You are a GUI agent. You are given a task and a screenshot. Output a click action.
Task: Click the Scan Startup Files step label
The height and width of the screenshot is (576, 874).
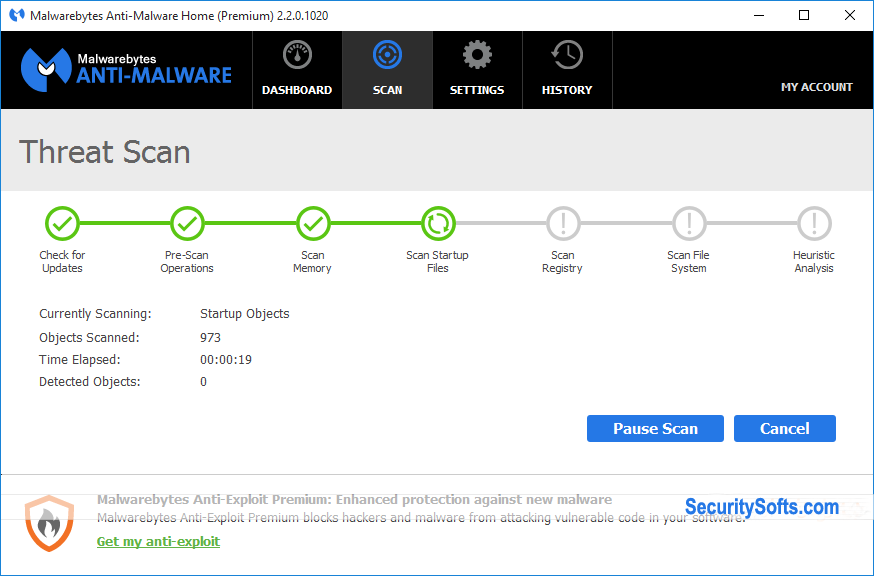pyautogui.click(x=438, y=262)
